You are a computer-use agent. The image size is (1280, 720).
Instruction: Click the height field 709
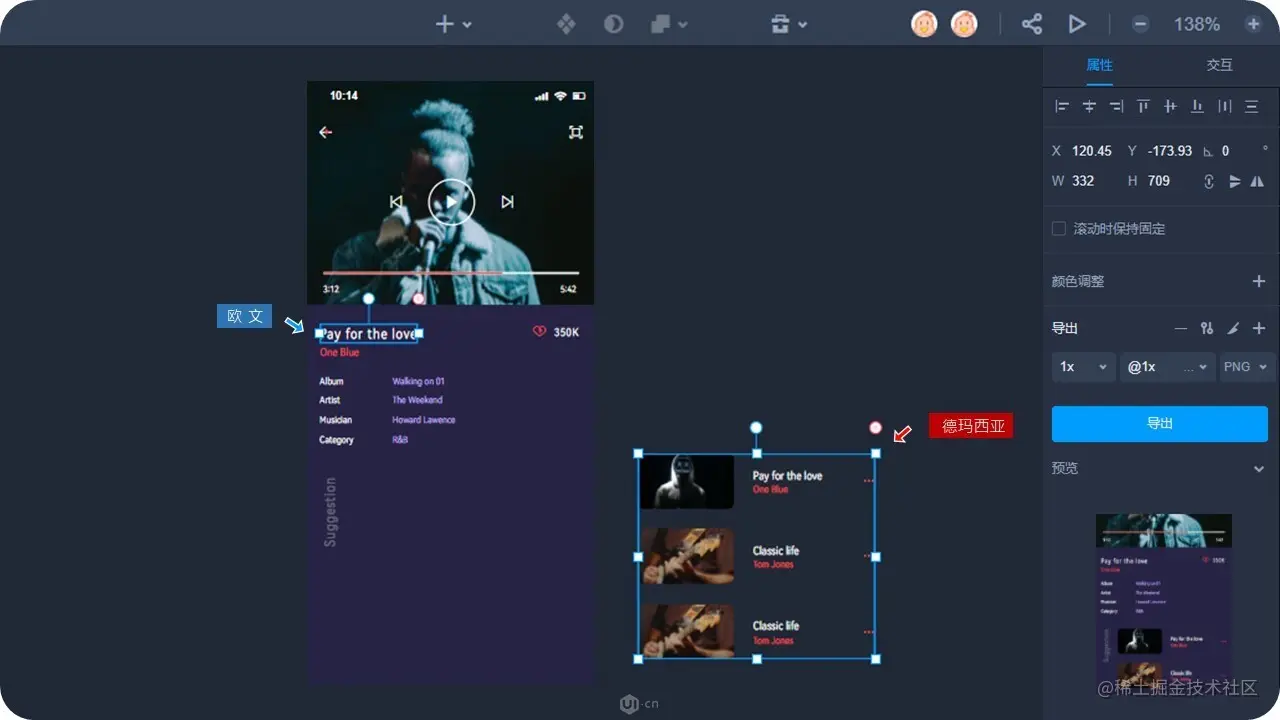coord(1159,181)
